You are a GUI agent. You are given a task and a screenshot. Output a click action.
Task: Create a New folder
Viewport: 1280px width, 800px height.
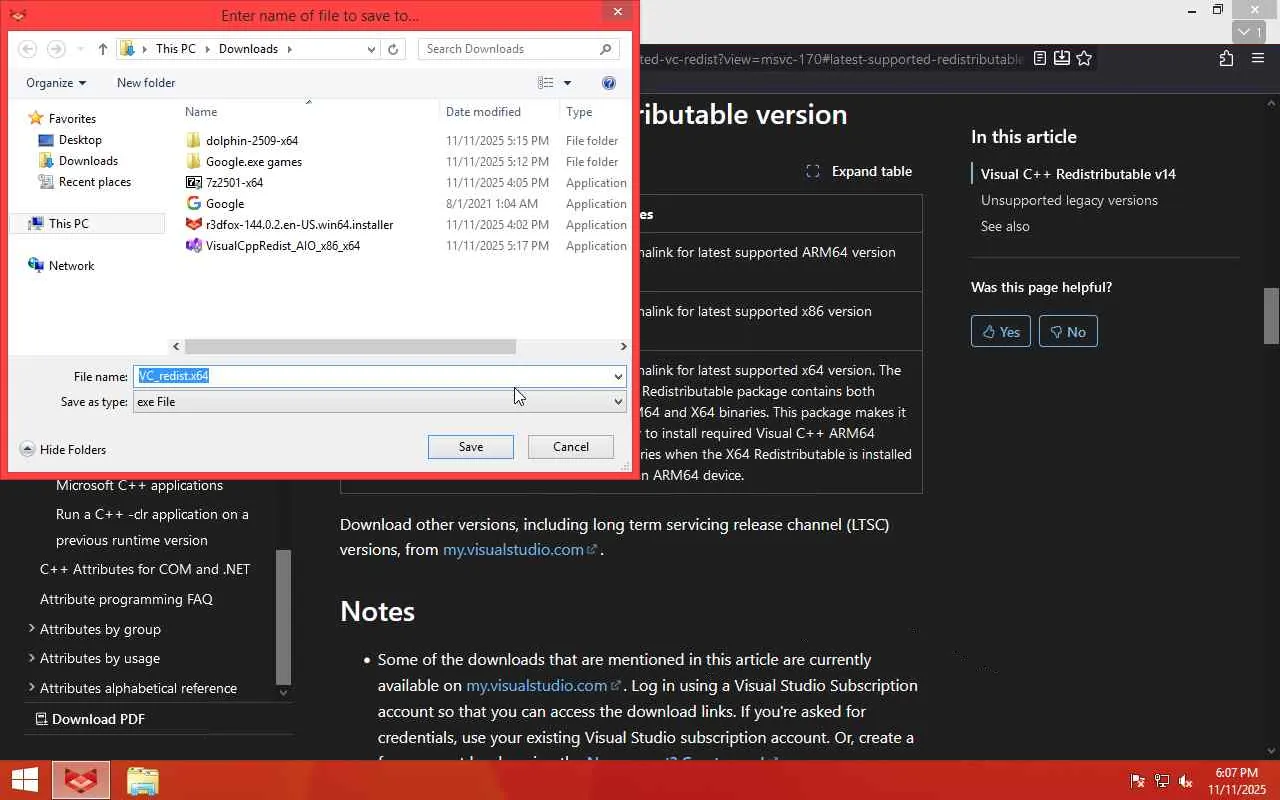pyautogui.click(x=146, y=83)
